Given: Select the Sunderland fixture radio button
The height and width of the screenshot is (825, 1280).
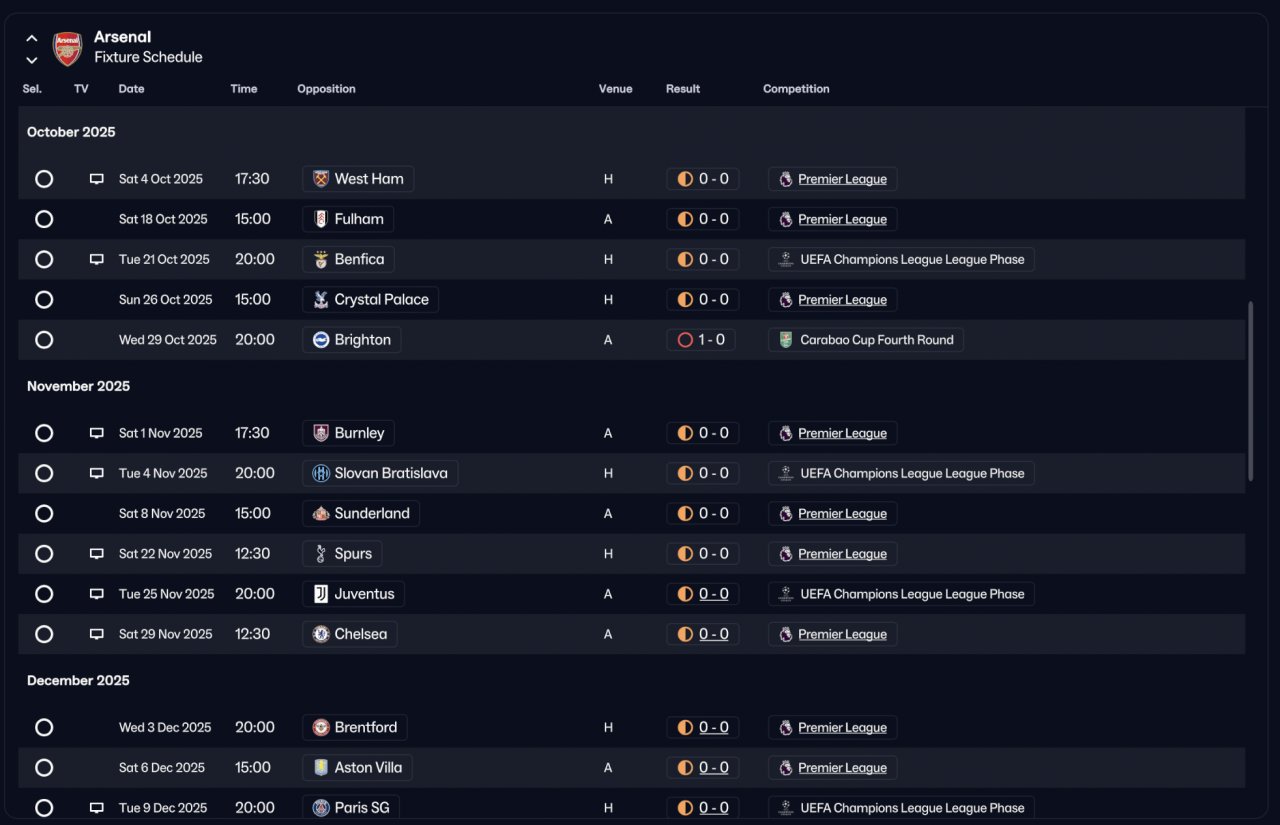Looking at the screenshot, I should (44, 513).
